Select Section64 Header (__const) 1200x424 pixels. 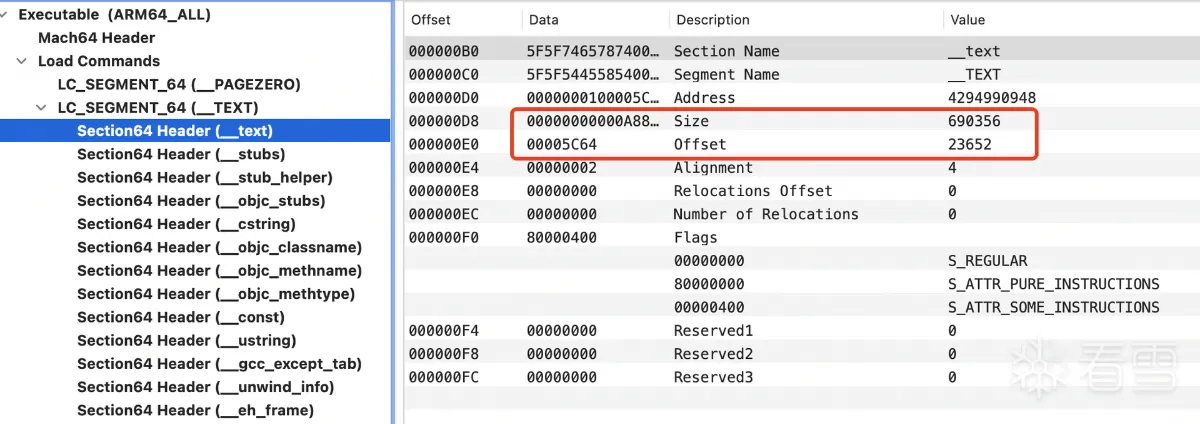[180, 317]
